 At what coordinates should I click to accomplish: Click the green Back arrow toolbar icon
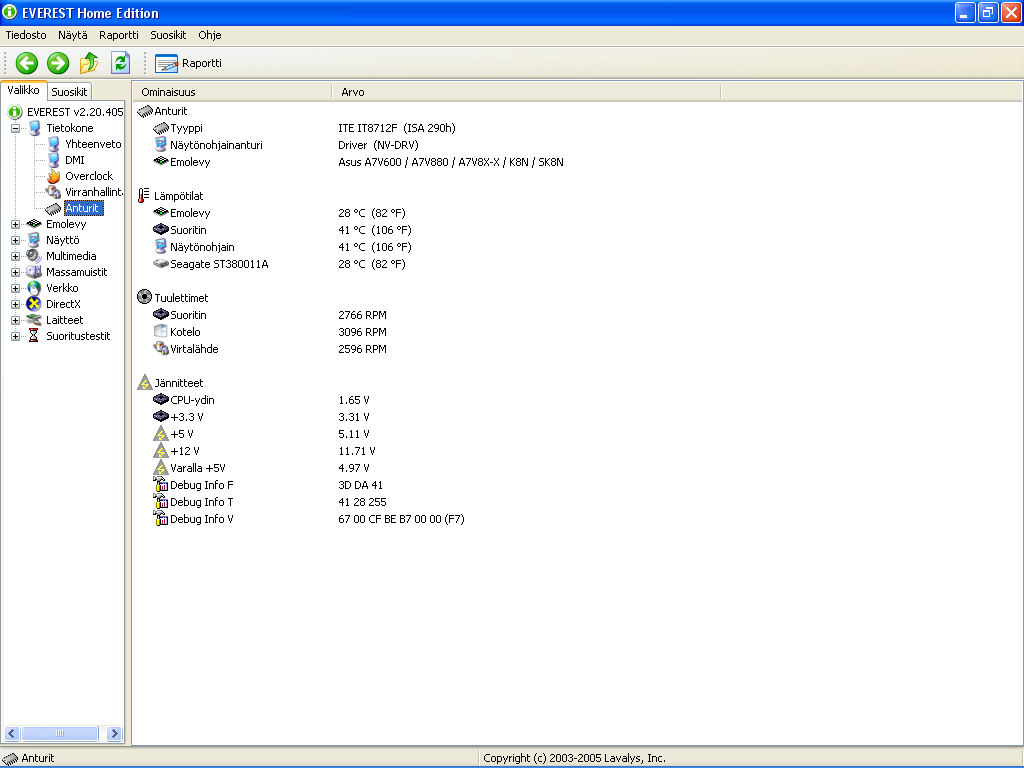tap(27, 63)
